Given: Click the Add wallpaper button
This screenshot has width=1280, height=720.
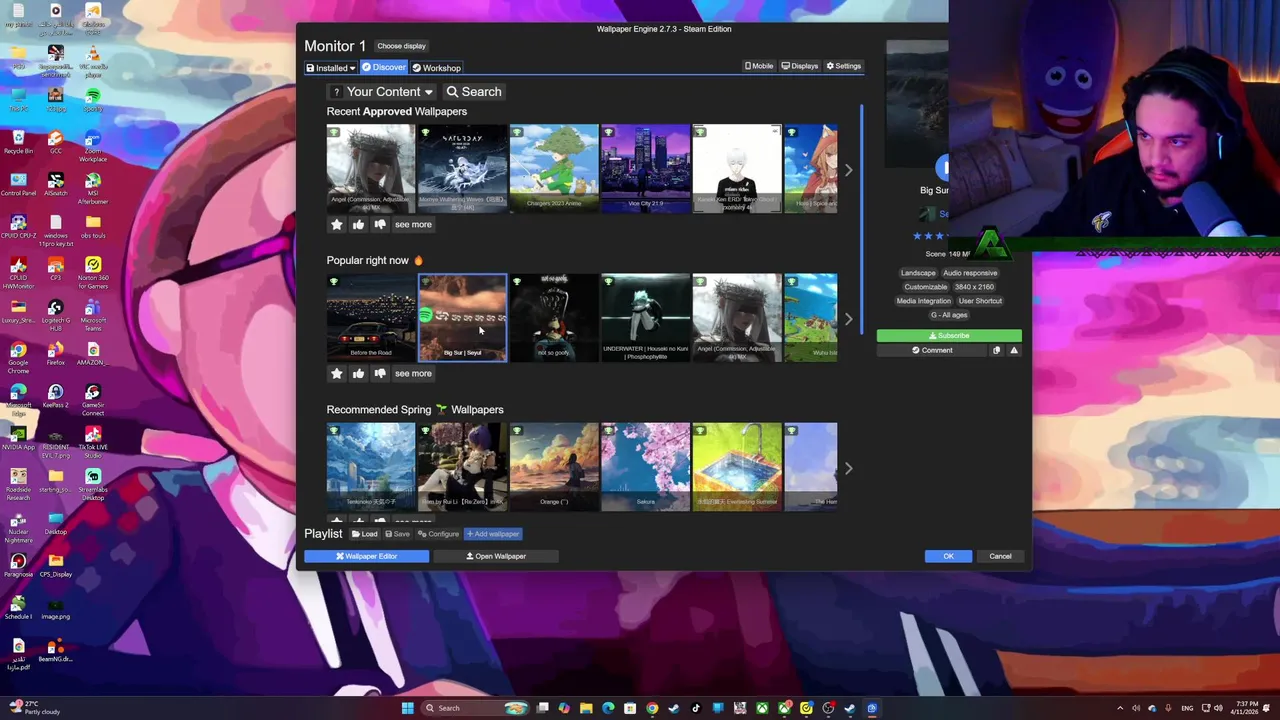Looking at the screenshot, I should (x=493, y=534).
